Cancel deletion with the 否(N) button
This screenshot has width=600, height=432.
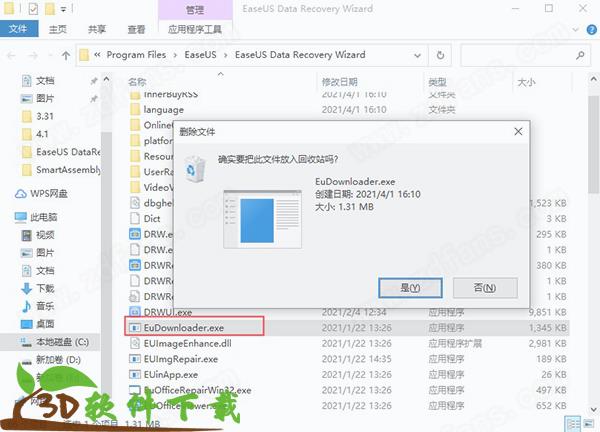coord(485,288)
